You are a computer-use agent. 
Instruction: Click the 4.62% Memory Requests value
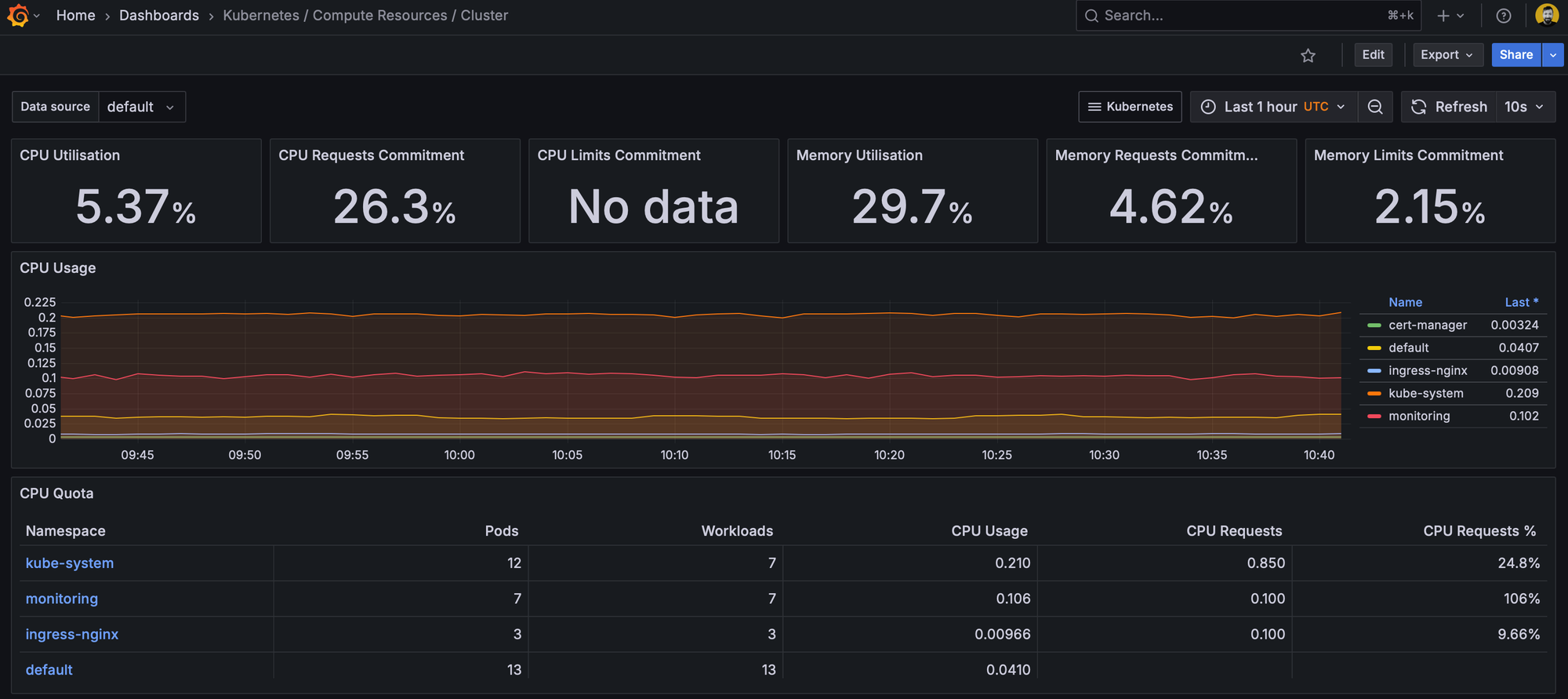click(x=1171, y=207)
